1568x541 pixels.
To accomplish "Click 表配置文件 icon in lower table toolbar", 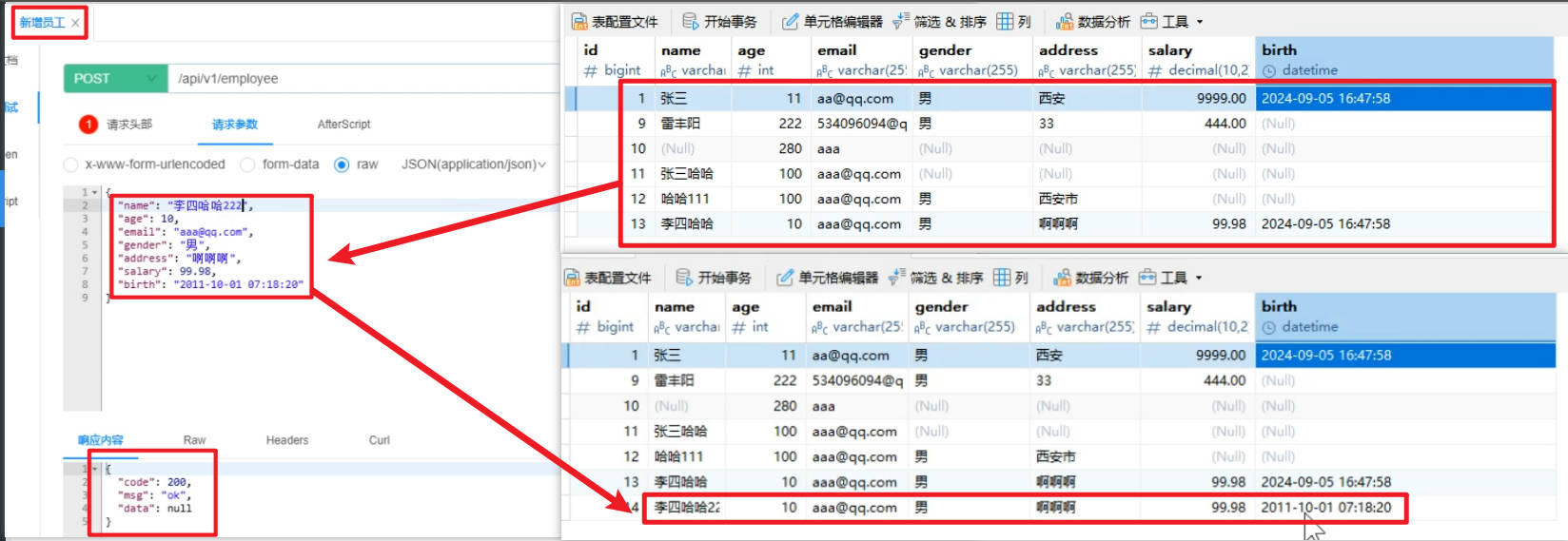I will click(573, 278).
